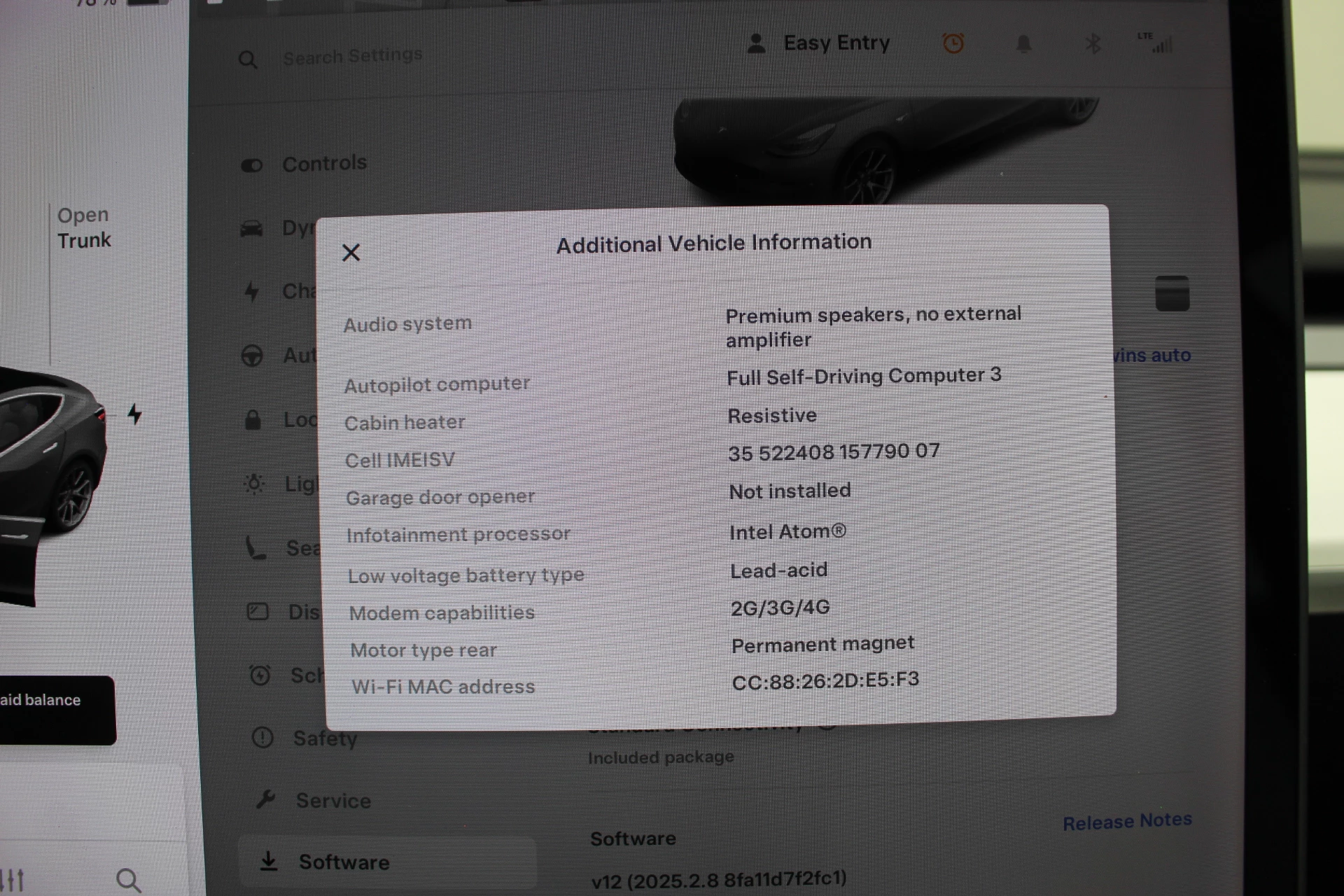This screenshot has height=896, width=1344.
Task: Tap the Charging lightning bolt icon
Action: pyautogui.click(x=252, y=291)
